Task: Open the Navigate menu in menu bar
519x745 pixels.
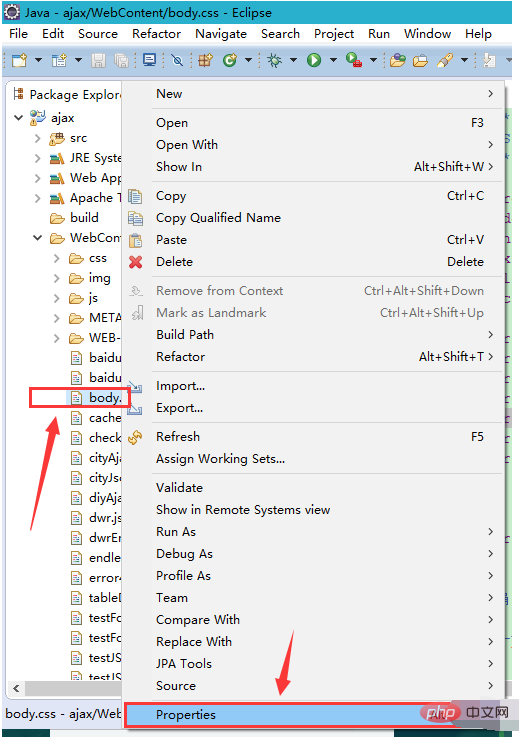Action: coord(221,34)
